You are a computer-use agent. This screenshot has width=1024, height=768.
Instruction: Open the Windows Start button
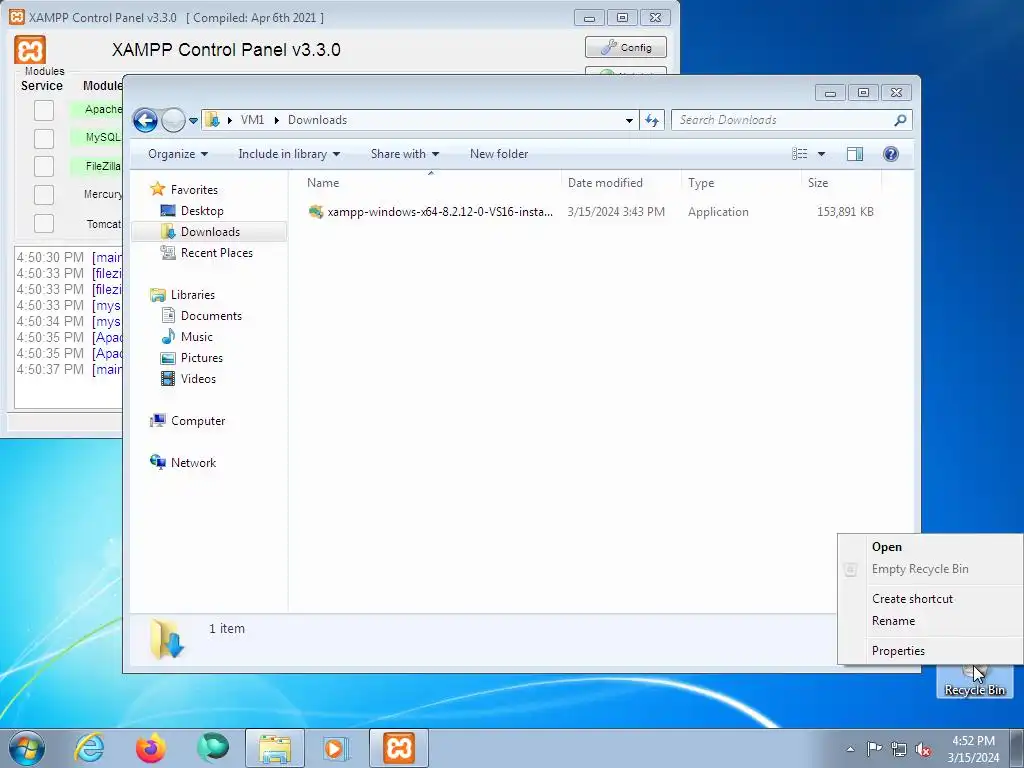tap(27, 748)
